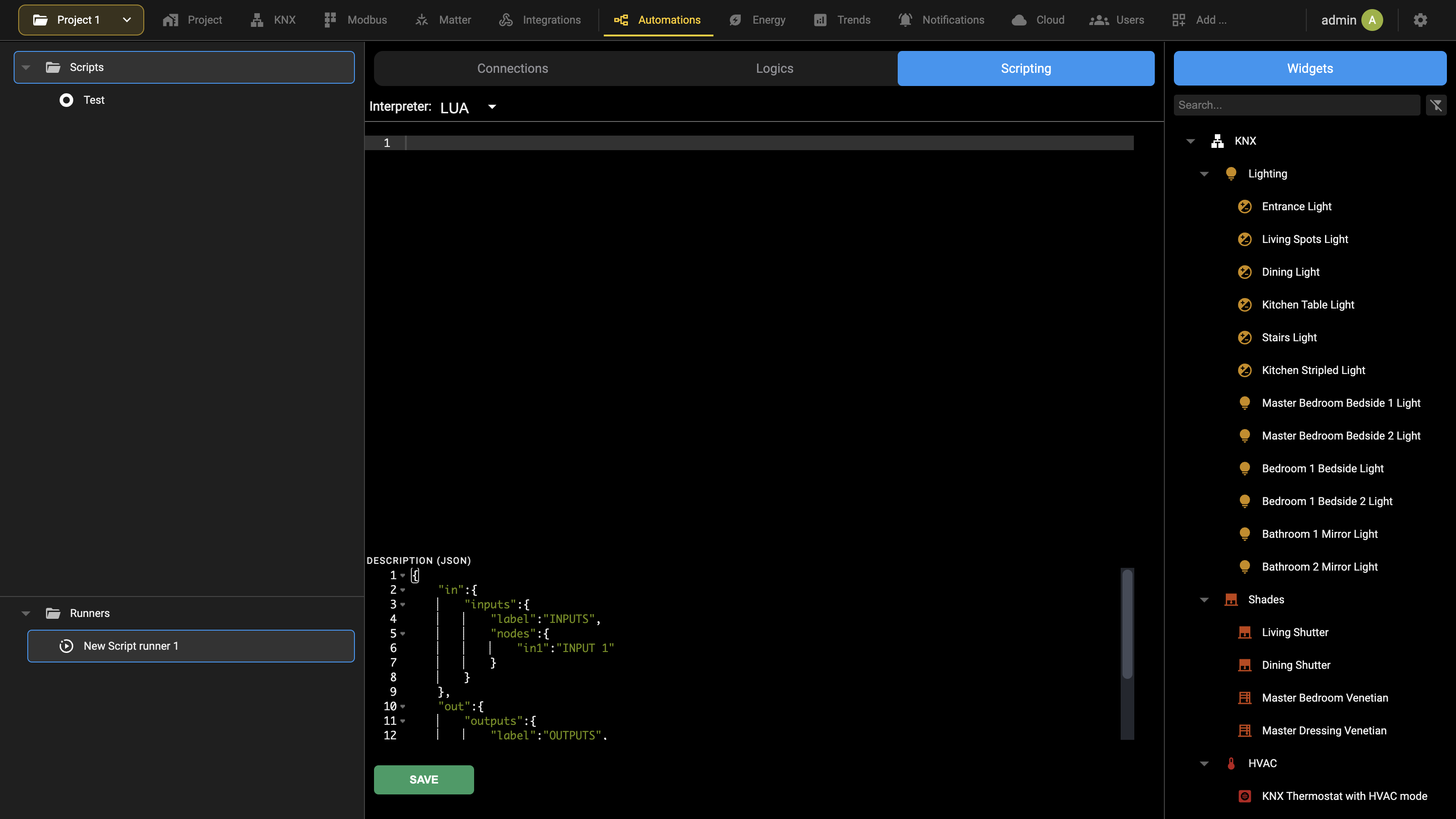The height and width of the screenshot is (819, 1456).
Task: Fold JSON line 2 "in" block
Action: coord(402,590)
